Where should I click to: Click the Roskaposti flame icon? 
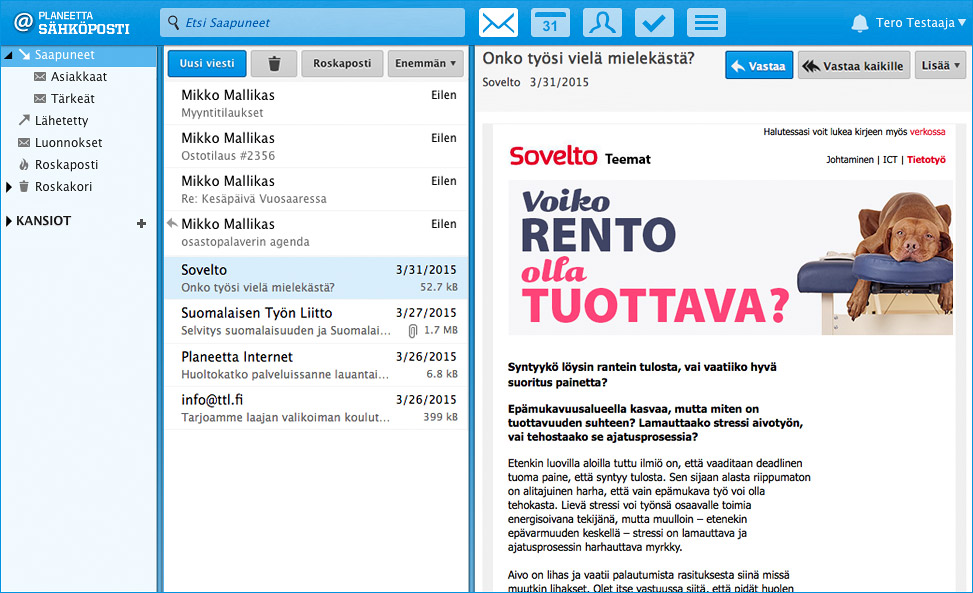coord(24,164)
